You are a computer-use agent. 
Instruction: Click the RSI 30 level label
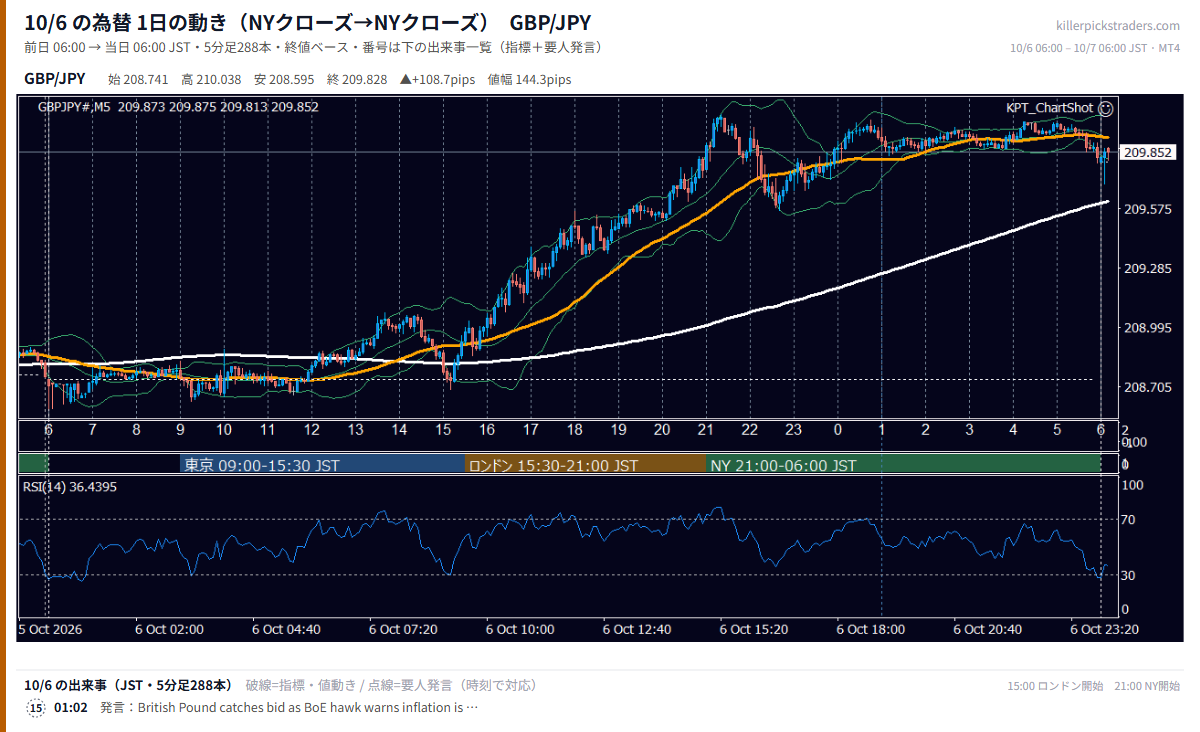1127,575
